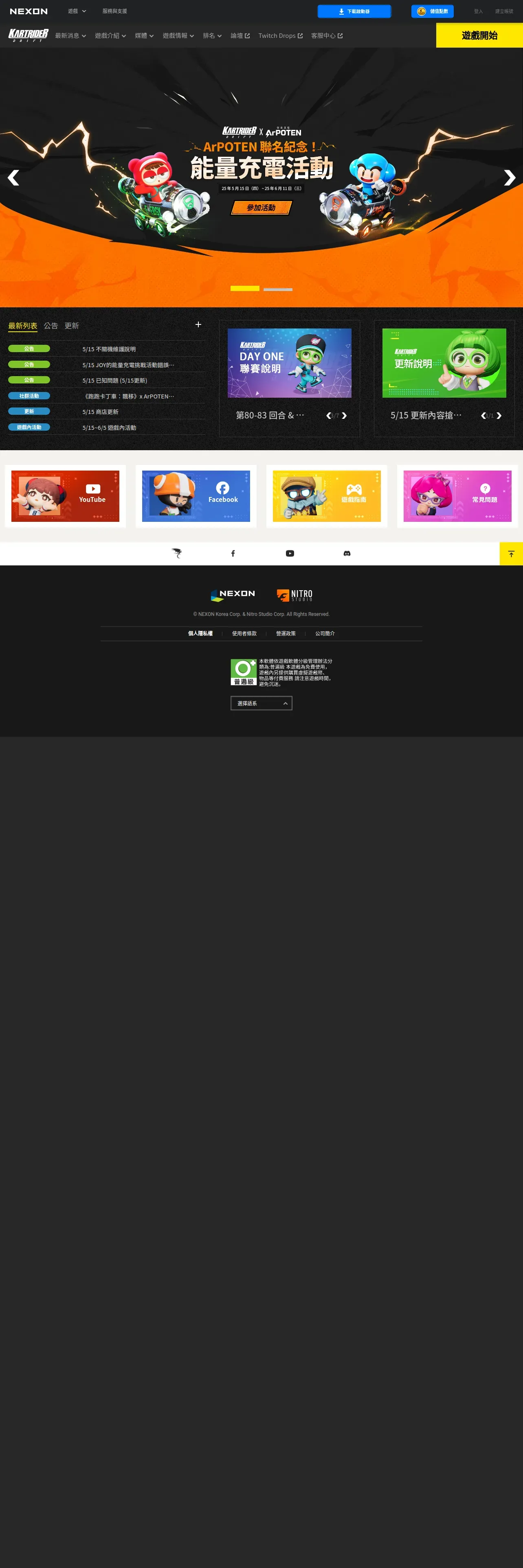Click the 社群活動 blue category tag
This screenshot has height=1568, width=523.
pos(29,396)
